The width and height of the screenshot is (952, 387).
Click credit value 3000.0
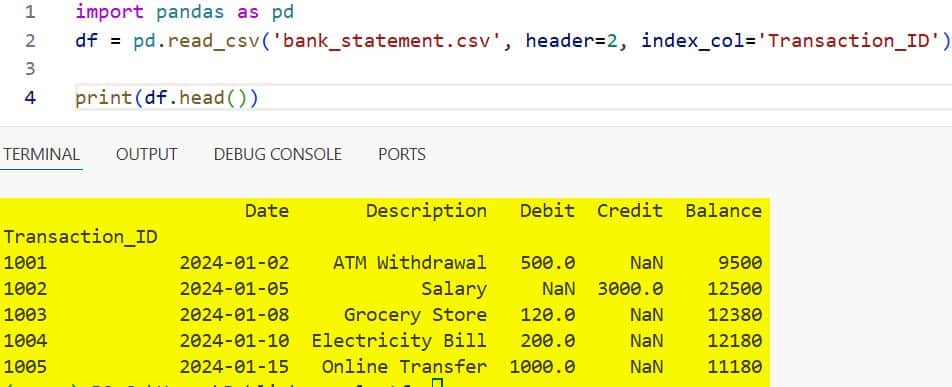(x=630, y=289)
